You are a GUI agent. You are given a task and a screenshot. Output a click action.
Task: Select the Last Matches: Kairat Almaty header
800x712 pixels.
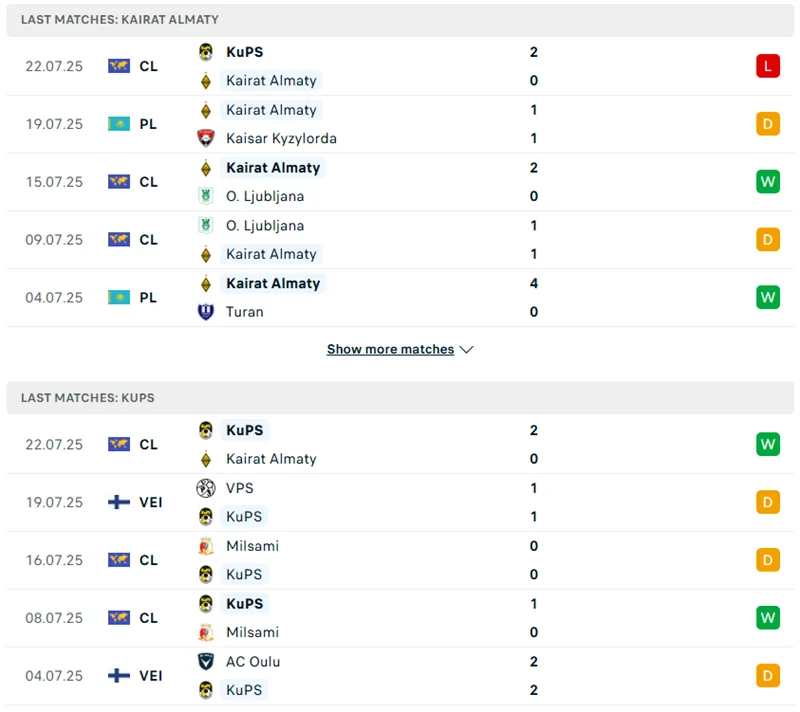pyautogui.click(x=120, y=19)
